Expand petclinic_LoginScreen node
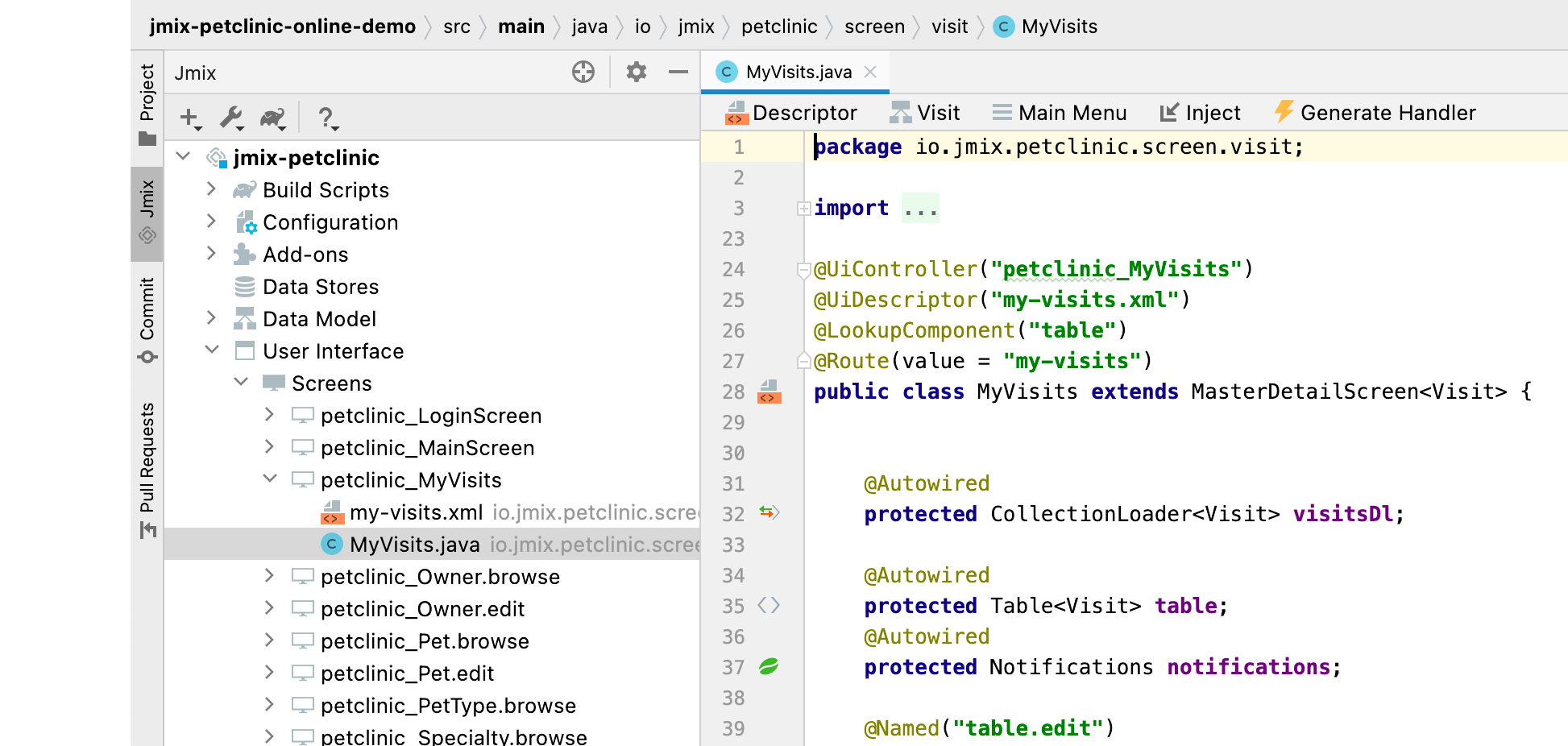 pyautogui.click(x=269, y=414)
